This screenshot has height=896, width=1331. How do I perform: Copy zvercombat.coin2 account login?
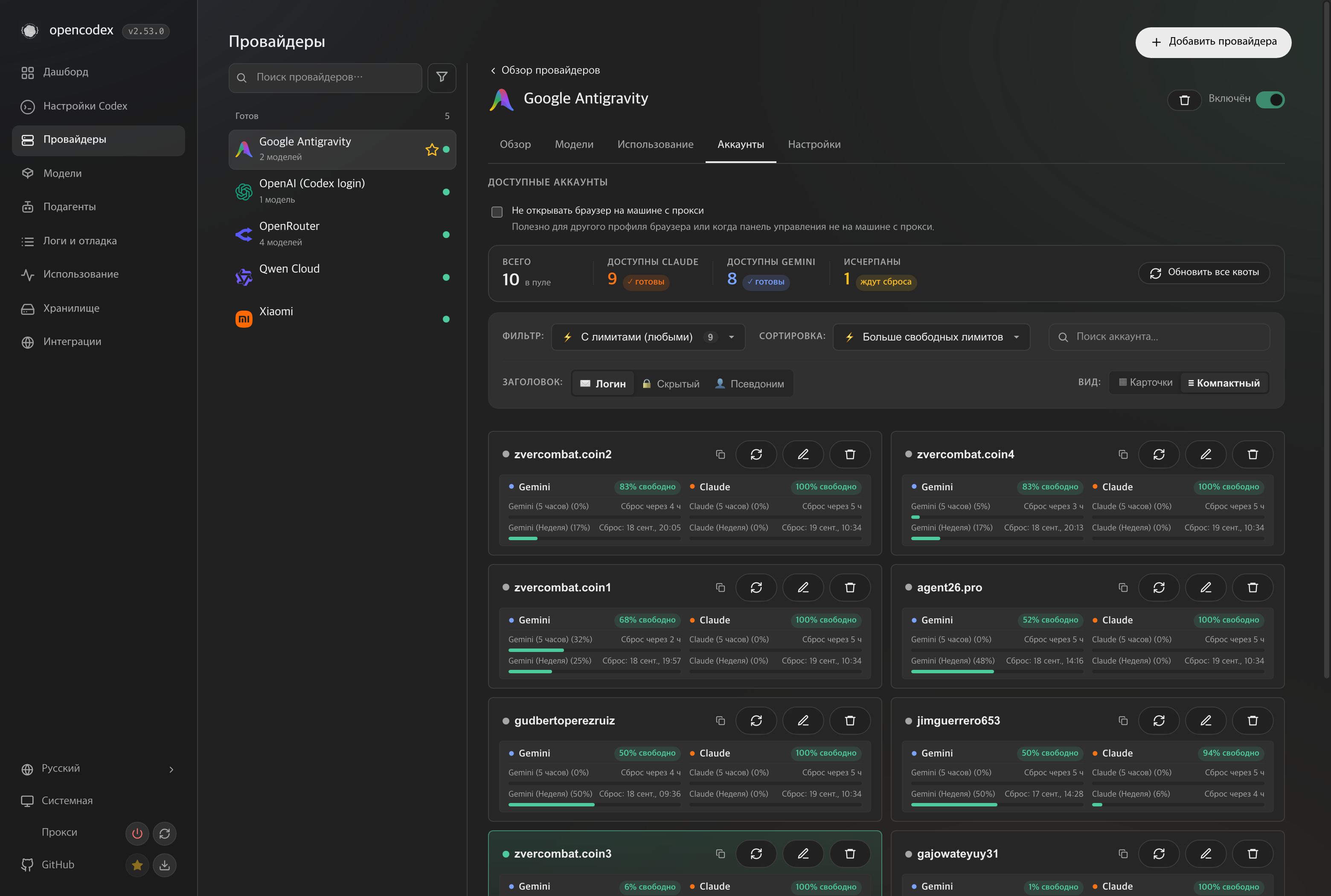click(x=721, y=454)
